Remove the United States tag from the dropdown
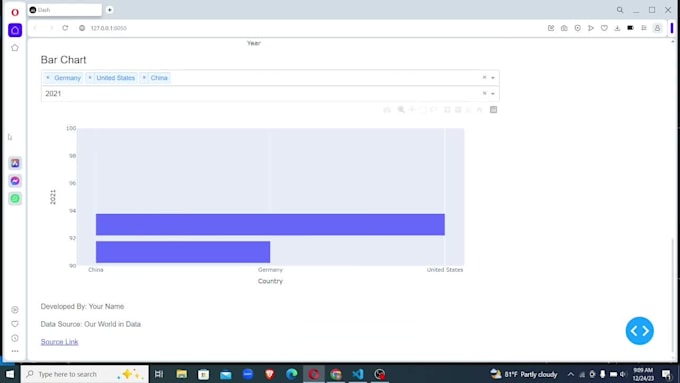Viewport: 680px width, 383px height. click(x=90, y=78)
